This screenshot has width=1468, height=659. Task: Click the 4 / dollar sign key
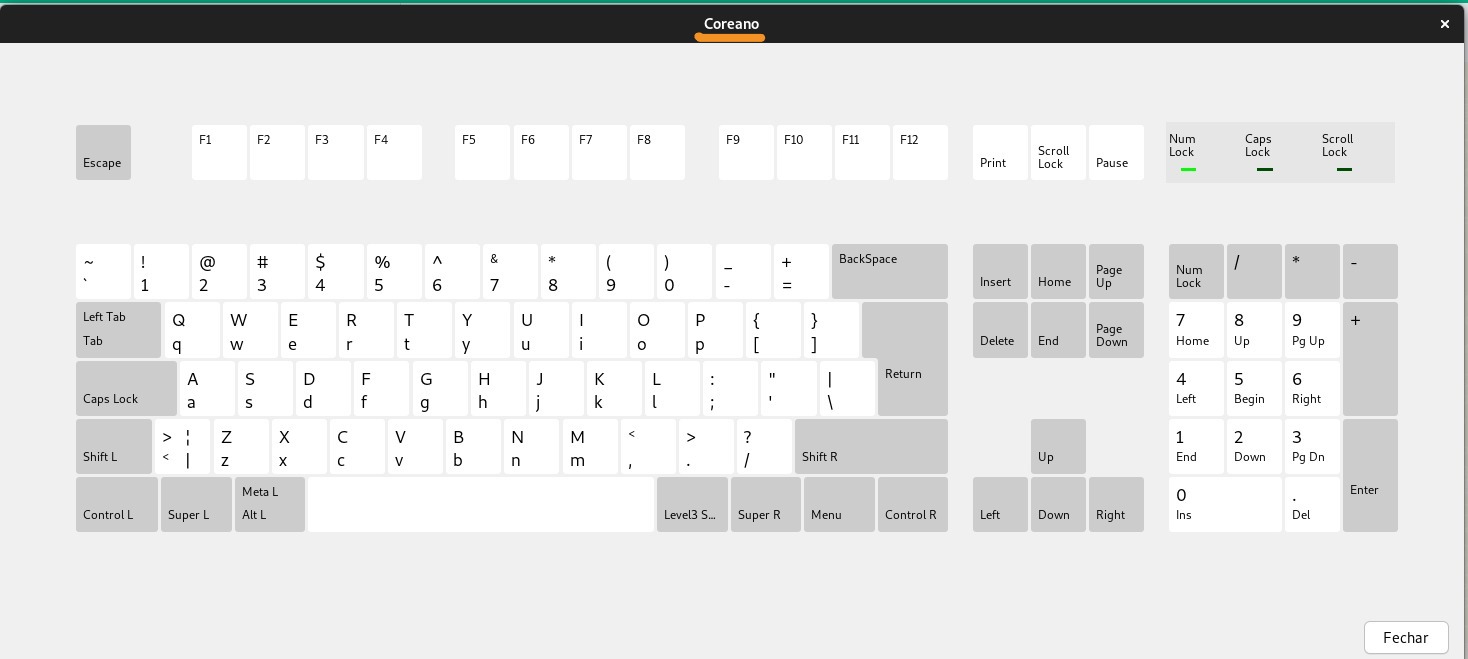coord(335,271)
